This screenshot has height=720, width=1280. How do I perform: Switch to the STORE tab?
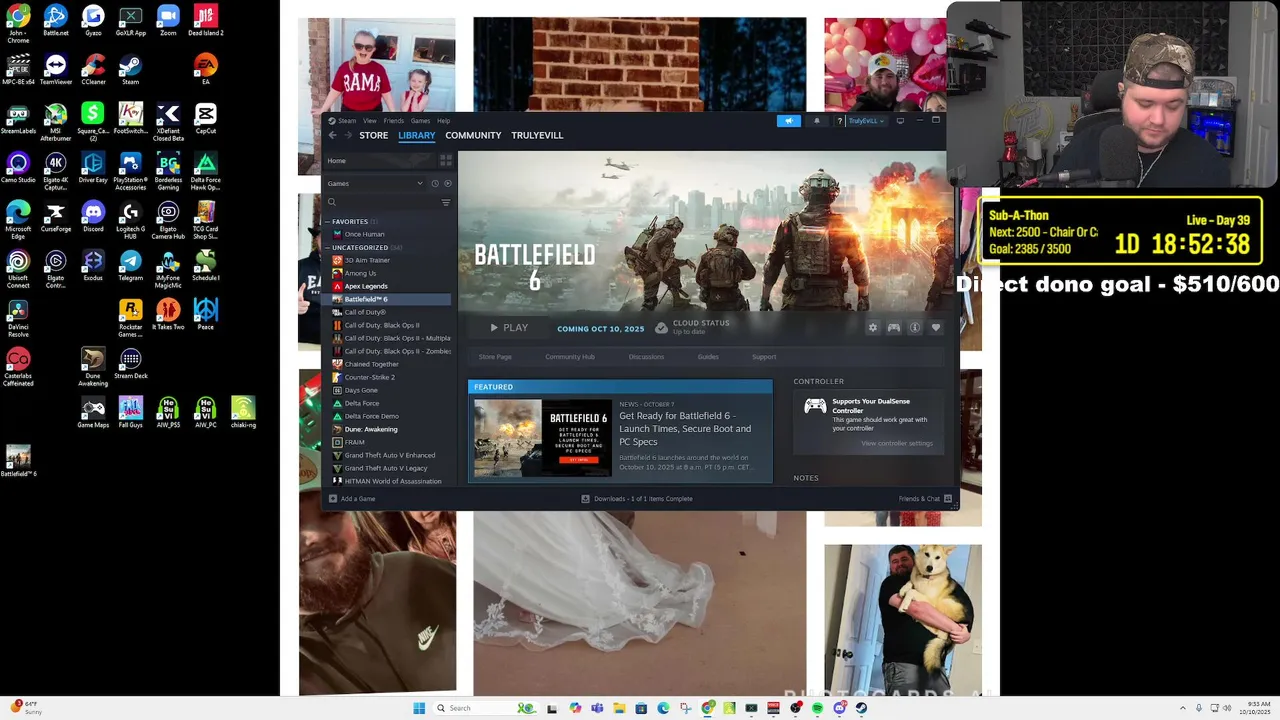click(374, 135)
